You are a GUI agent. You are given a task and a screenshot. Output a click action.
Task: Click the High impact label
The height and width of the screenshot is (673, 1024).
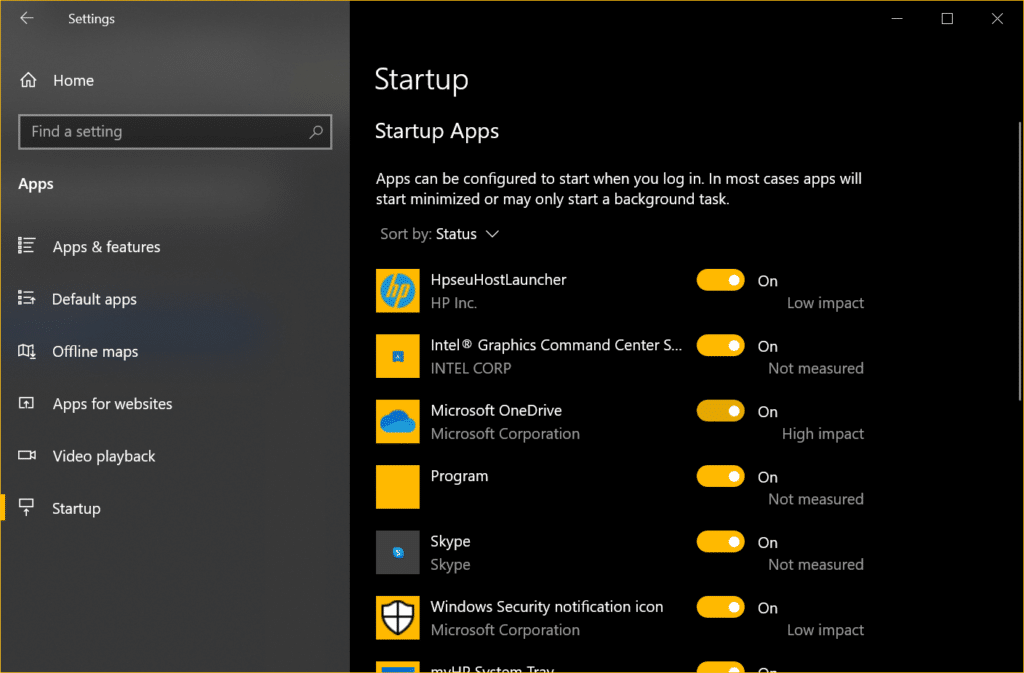tap(822, 433)
